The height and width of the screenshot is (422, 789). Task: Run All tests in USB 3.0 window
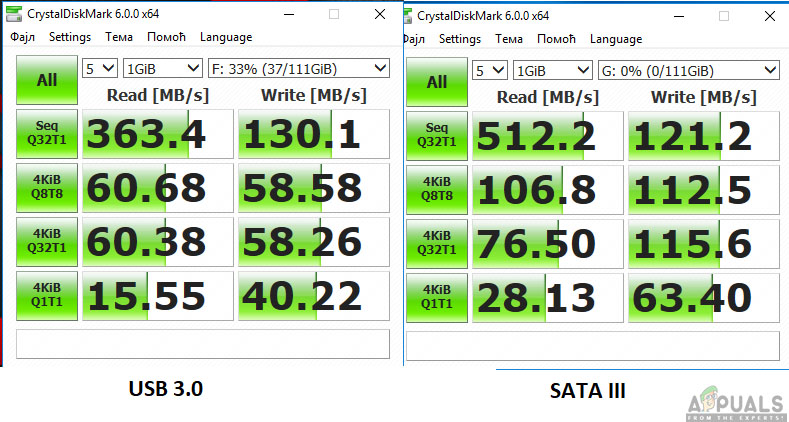click(47, 80)
